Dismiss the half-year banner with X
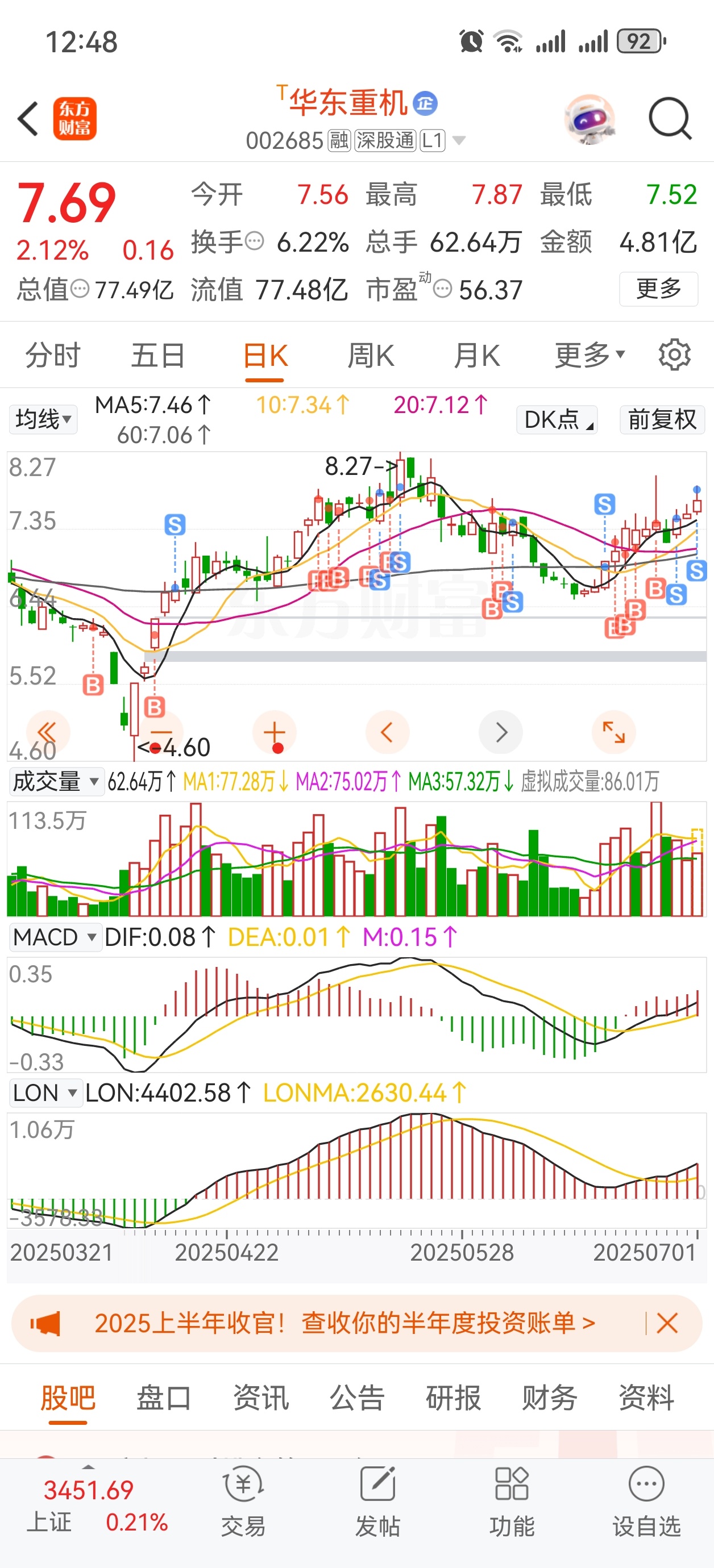714x1568 pixels. [667, 1323]
